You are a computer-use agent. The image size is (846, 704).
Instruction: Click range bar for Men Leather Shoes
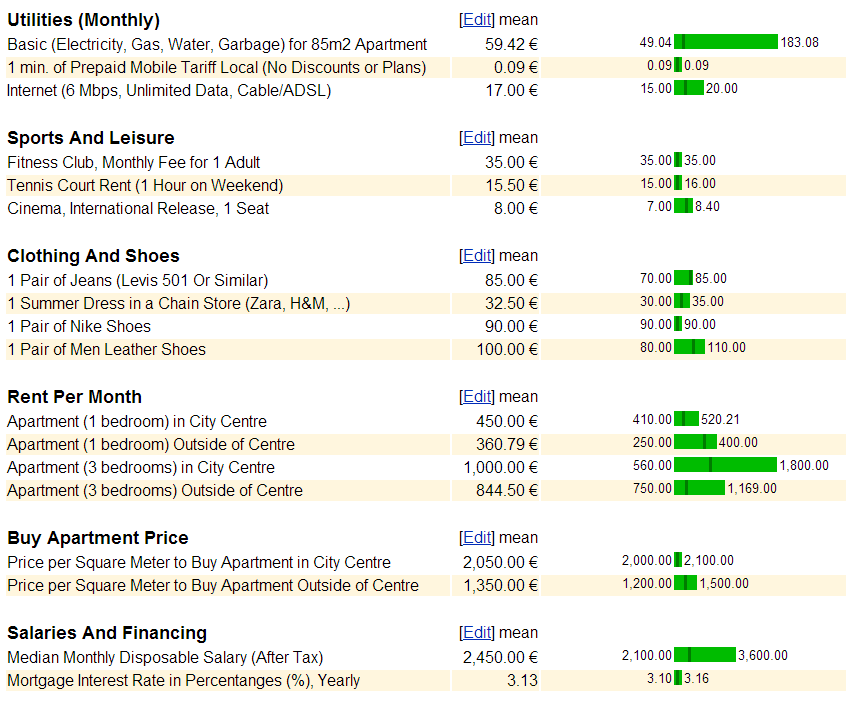coord(689,348)
